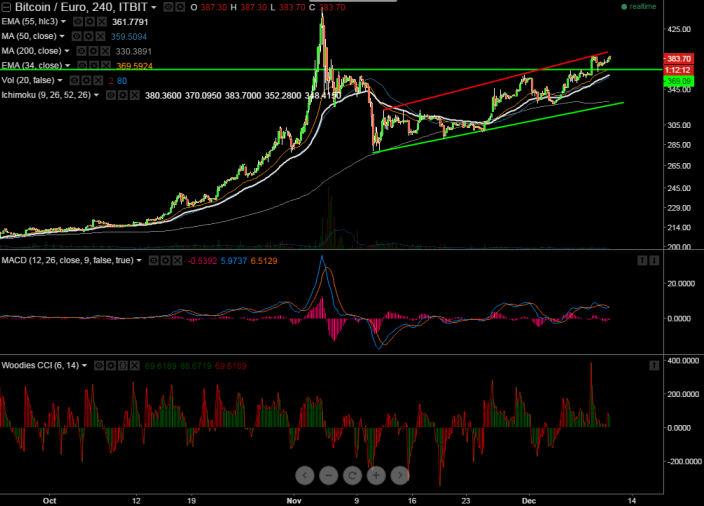Expand the EMA (55, hlc3) dropdown arrow
Screen dimensions: 704x506
[x=63, y=22]
